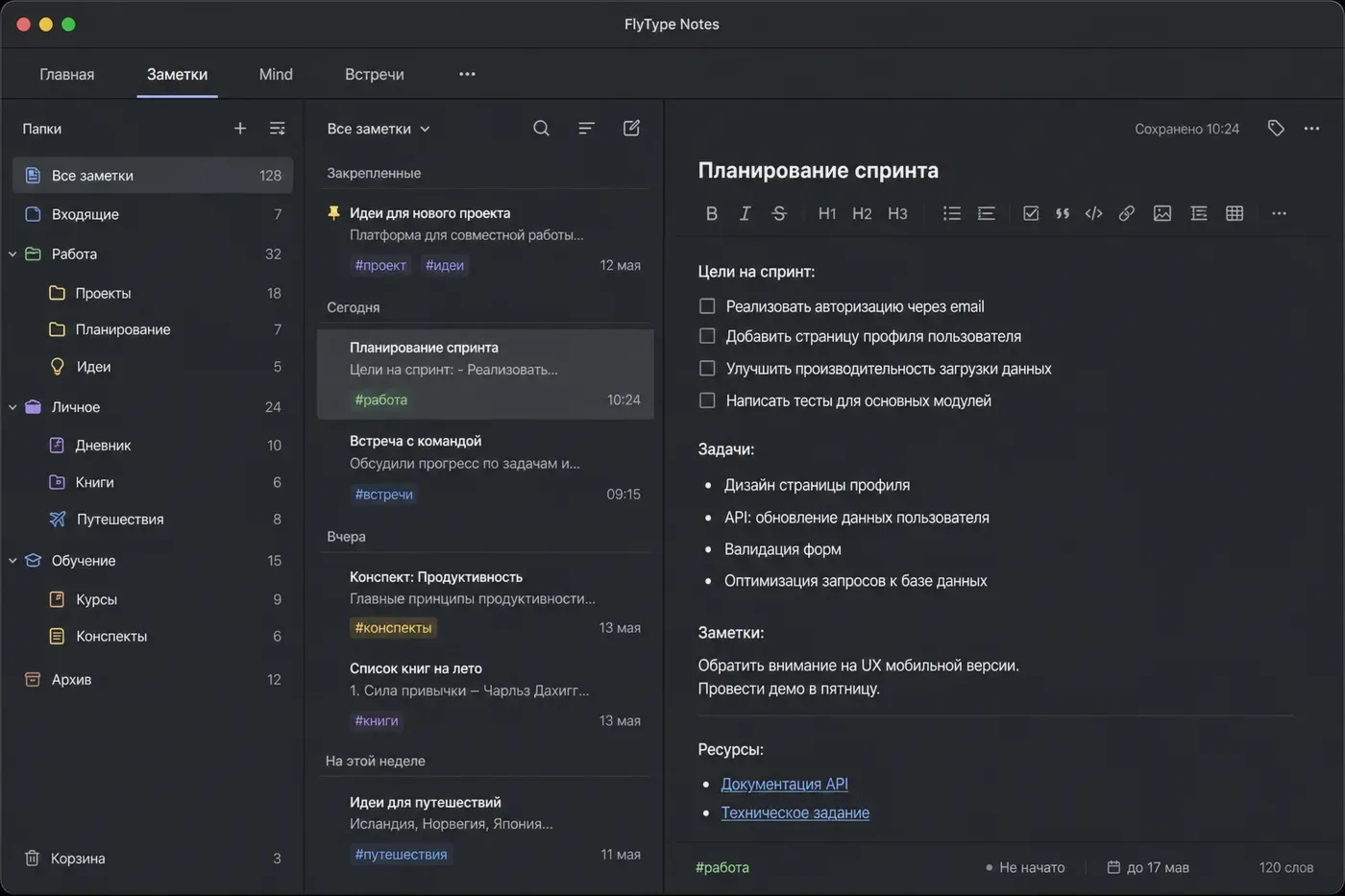Check 'Написать тесты для основных модулей'

(x=707, y=400)
